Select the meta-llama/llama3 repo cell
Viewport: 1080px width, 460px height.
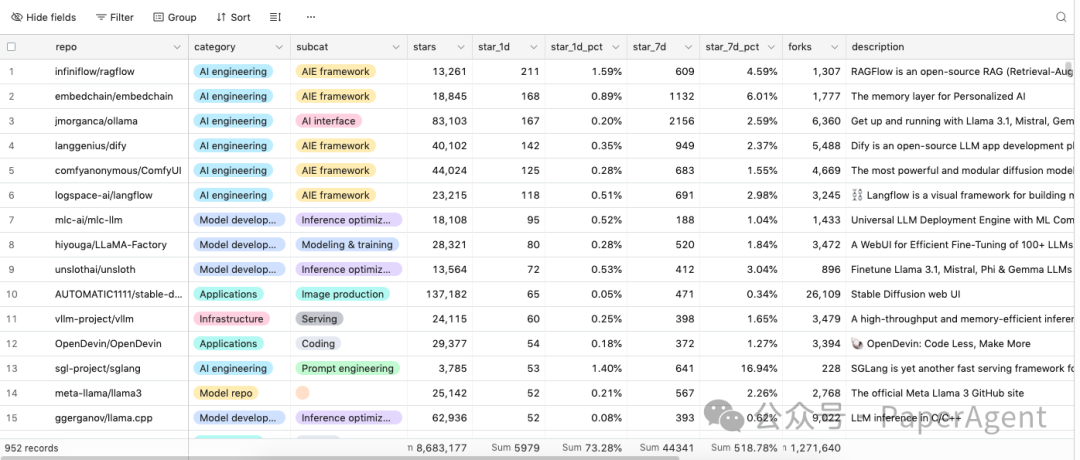coord(98,394)
